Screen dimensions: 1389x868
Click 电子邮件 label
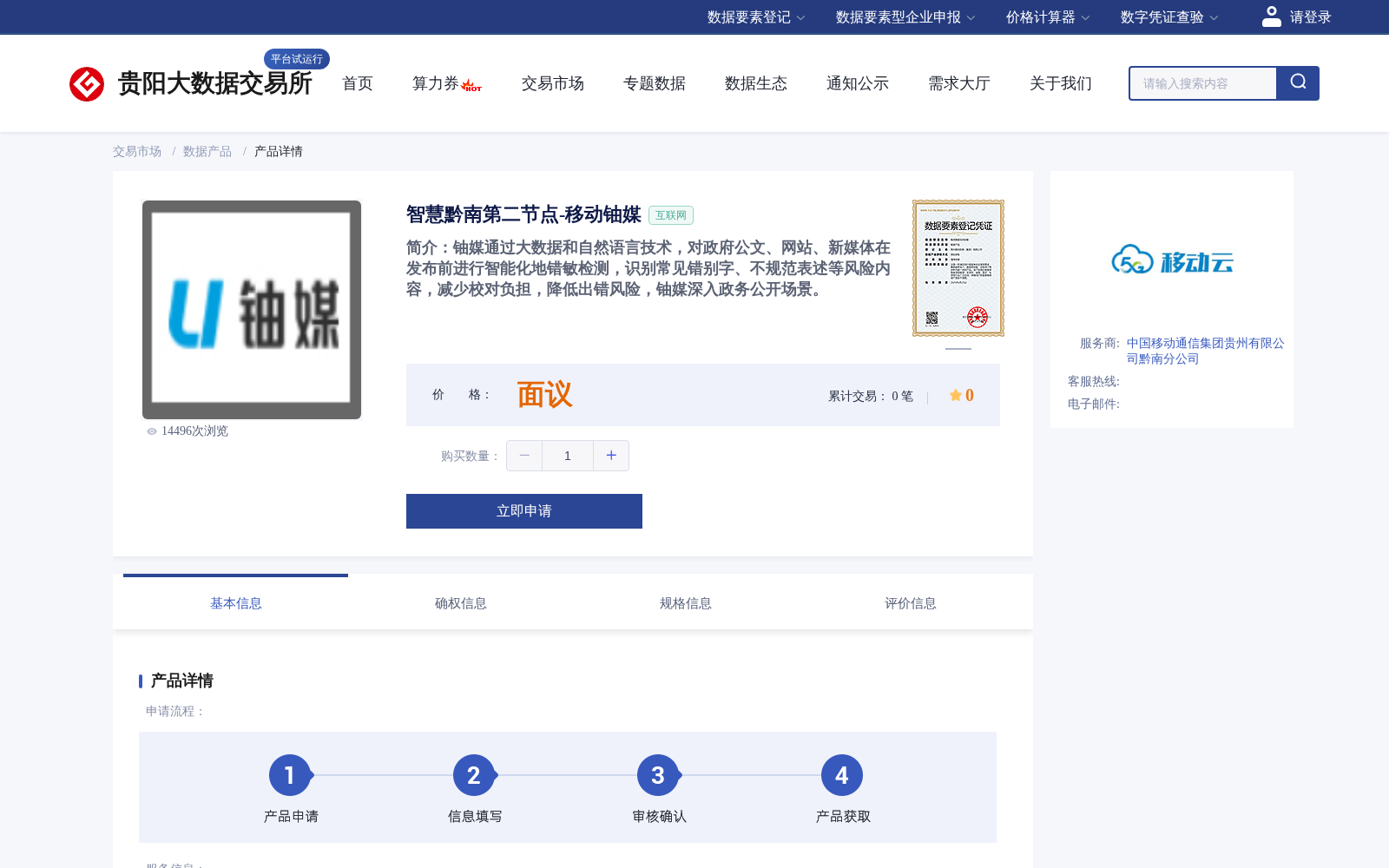1094,404
